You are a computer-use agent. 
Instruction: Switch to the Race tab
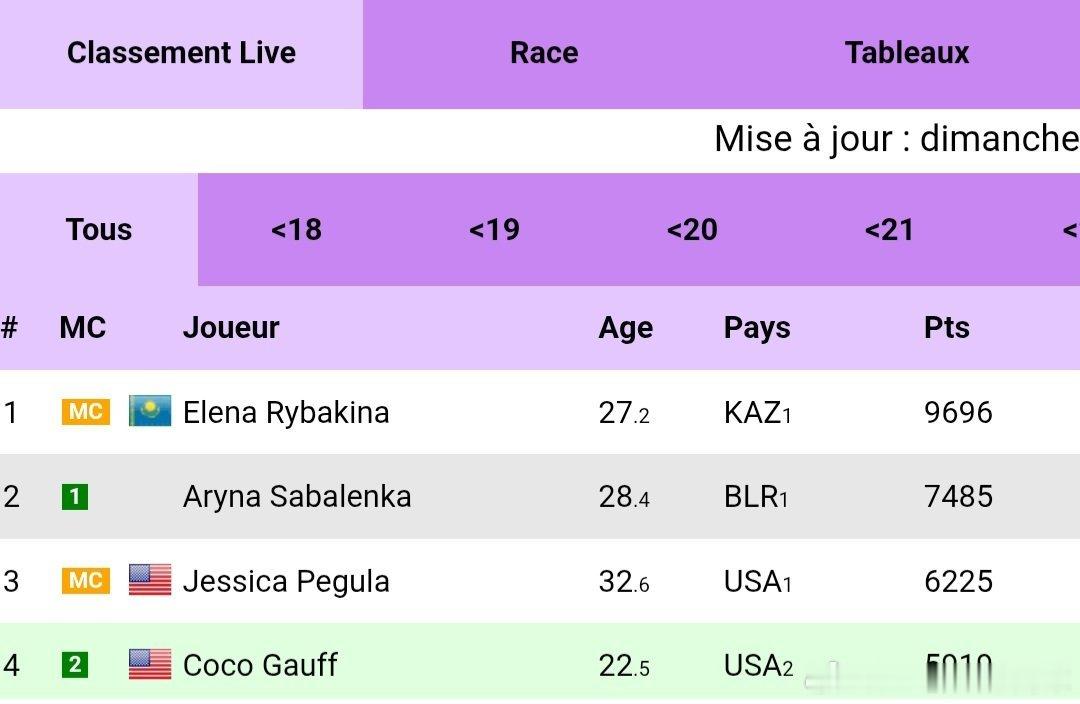point(544,54)
